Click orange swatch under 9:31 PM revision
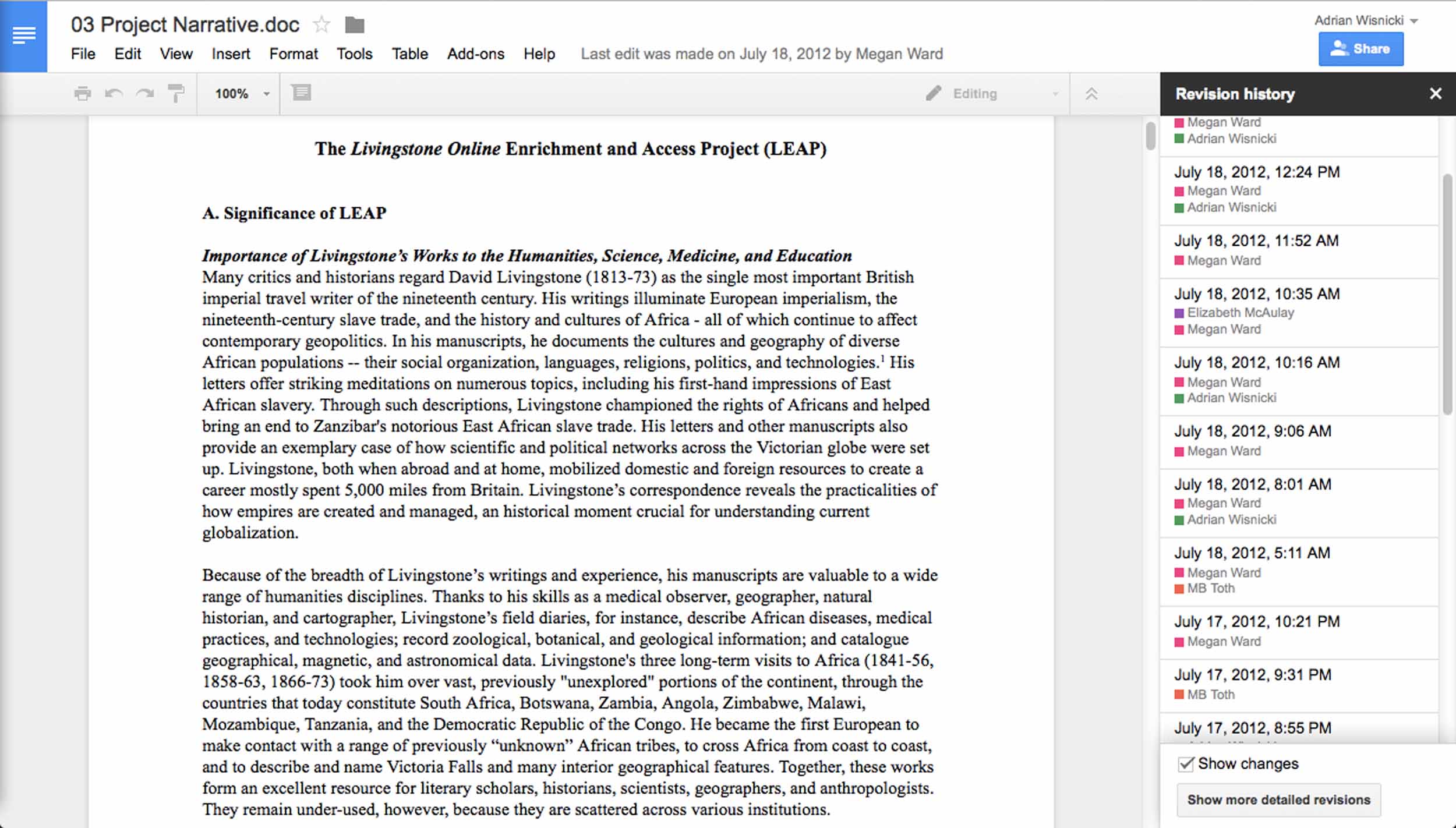Screen dimensions: 1456x828 (x=1179, y=695)
